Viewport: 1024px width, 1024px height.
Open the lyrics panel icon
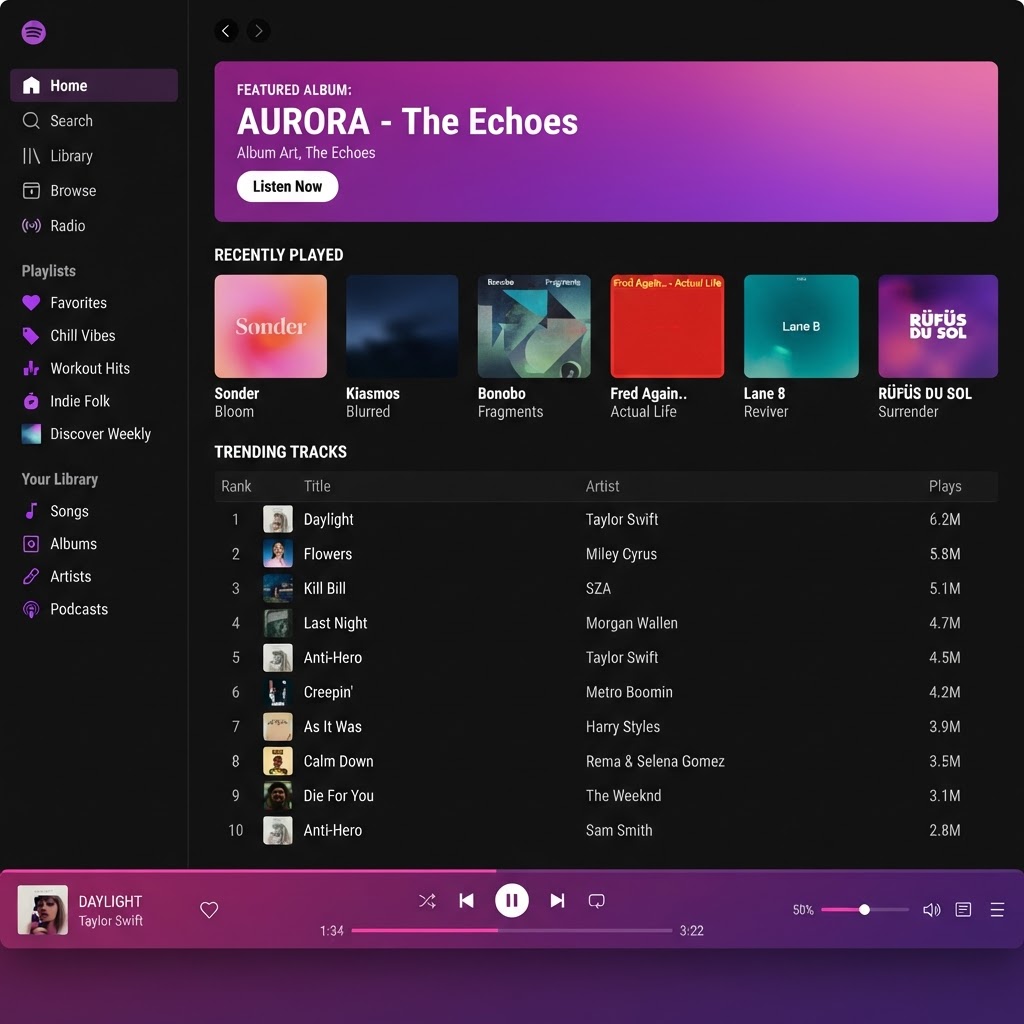(963, 910)
